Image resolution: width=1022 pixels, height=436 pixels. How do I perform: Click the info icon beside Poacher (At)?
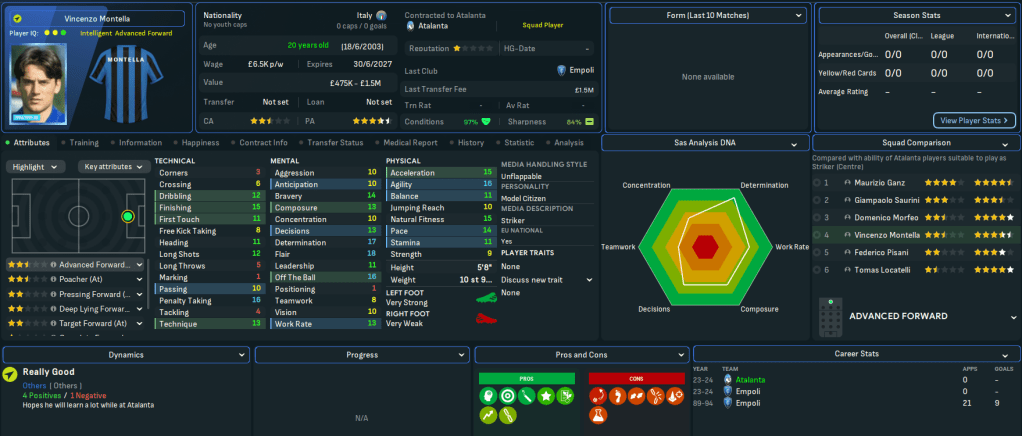tap(53, 280)
